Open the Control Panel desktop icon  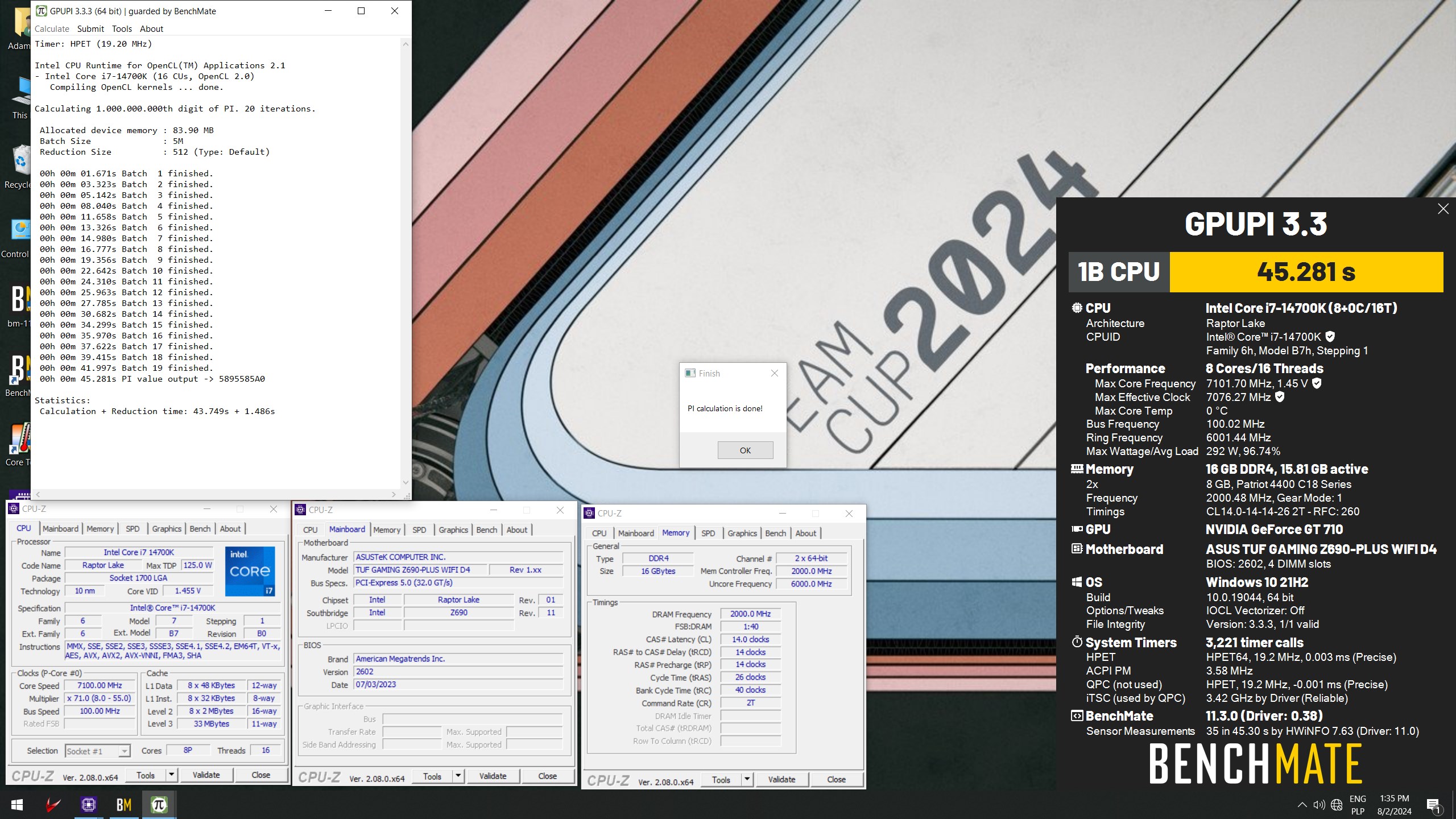[x=16, y=237]
